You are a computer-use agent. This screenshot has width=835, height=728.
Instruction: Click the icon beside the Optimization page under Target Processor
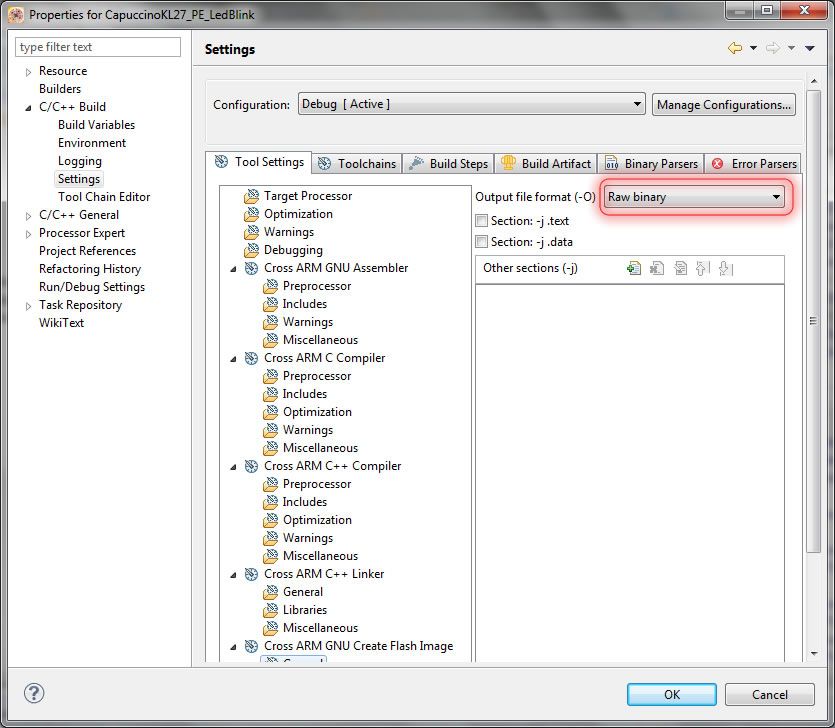(251, 214)
